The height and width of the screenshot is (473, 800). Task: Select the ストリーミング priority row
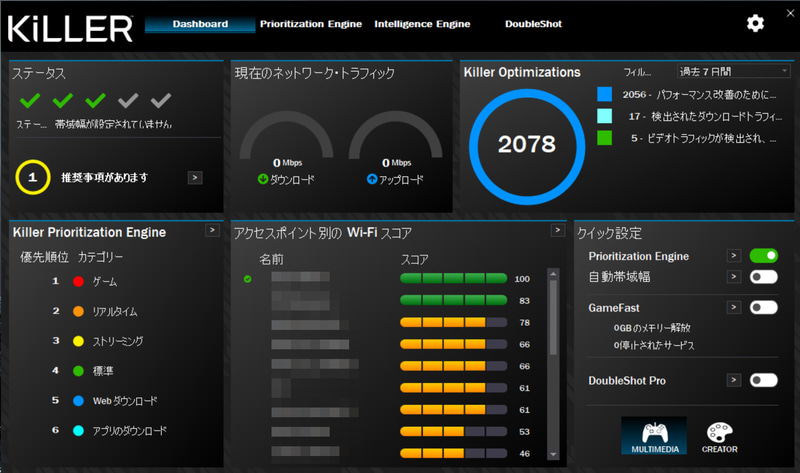click(97, 341)
